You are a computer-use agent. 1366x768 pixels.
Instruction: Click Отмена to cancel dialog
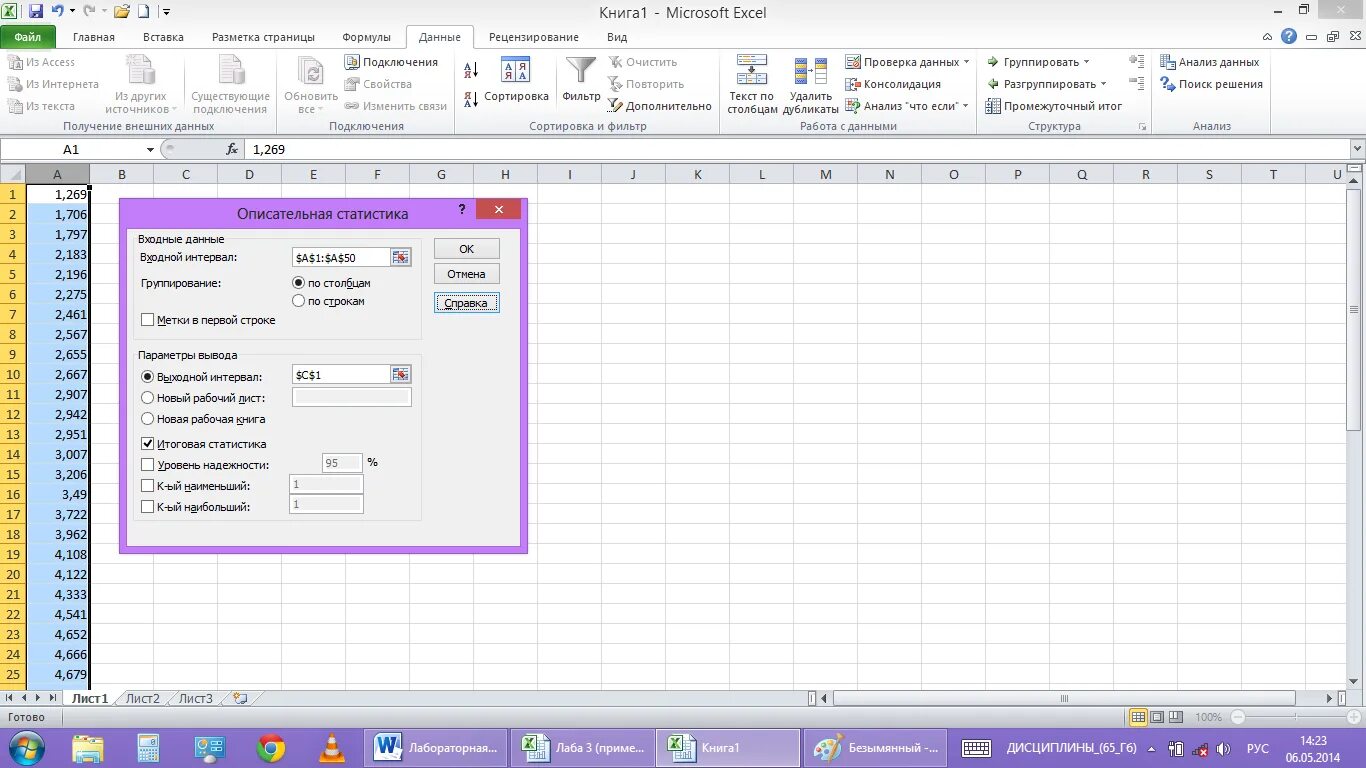467,274
